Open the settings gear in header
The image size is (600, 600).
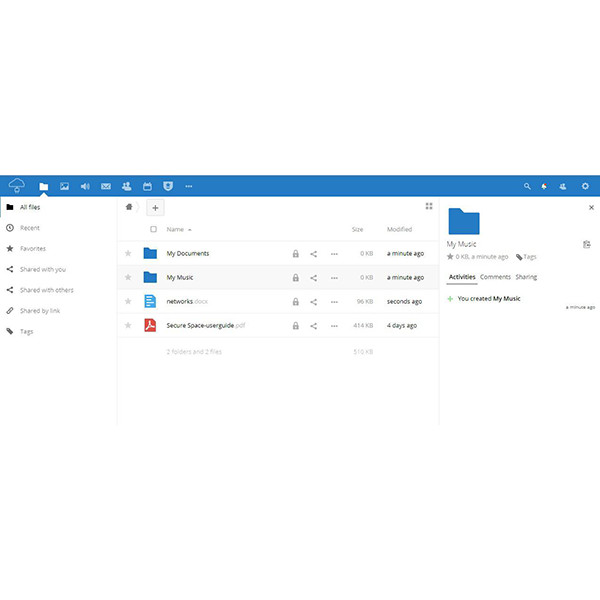pyautogui.click(x=585, y=186)
